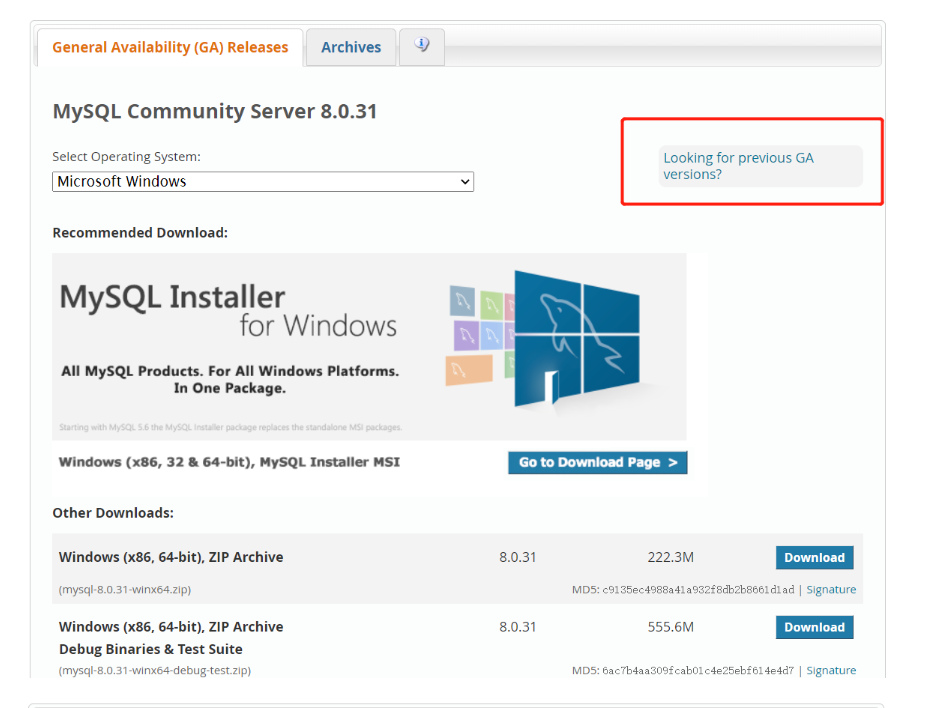Download the 555.6M Debug Binaries archive
This screenshot has height=708, width=926.
click(x=814, y=627)
